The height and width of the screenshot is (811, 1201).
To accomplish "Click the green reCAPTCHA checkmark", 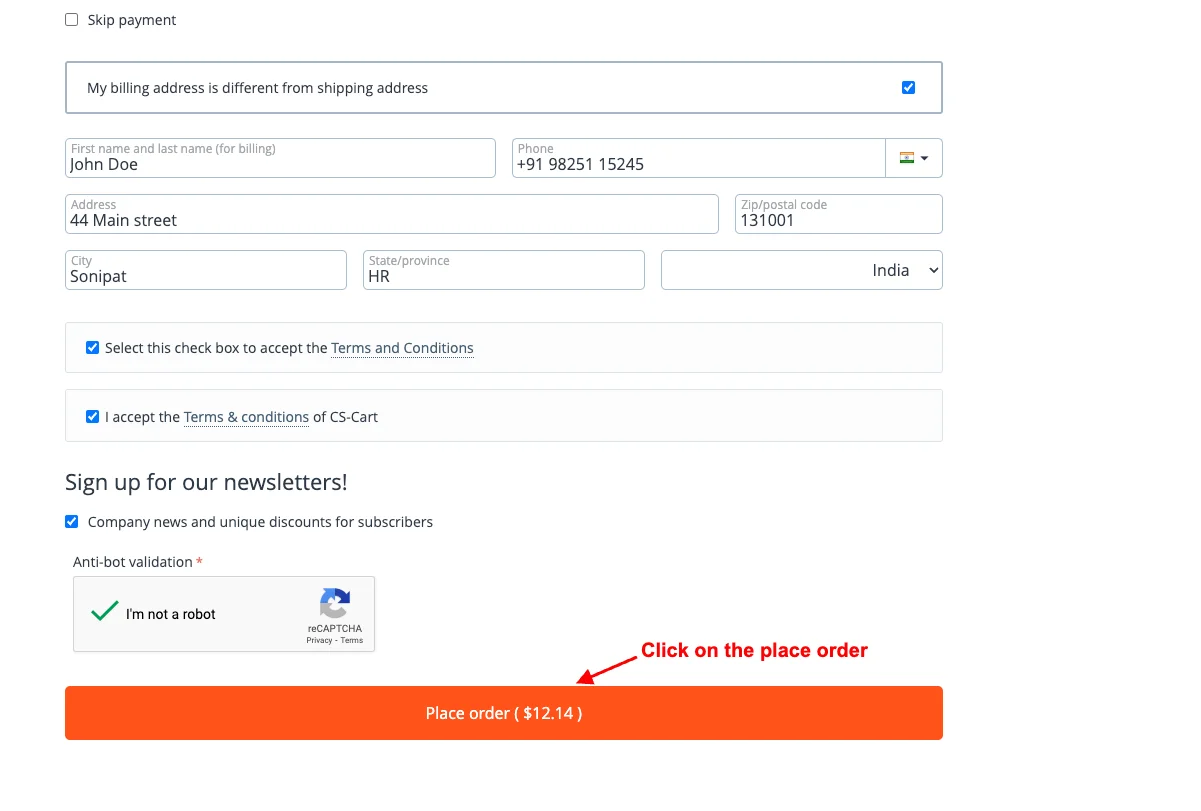I will pyautogui.click(x=105, y=612).
